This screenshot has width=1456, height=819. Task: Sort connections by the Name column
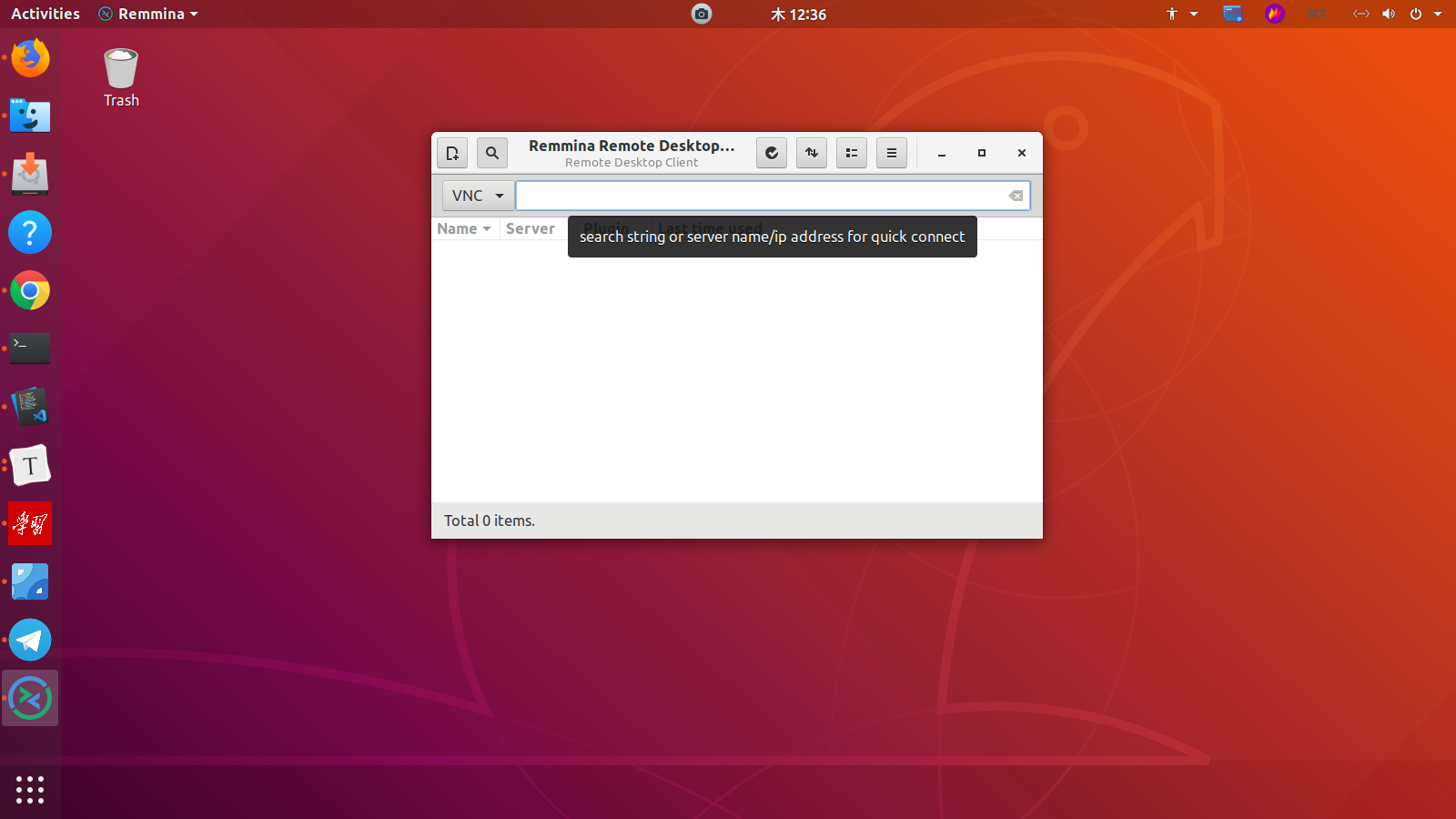pyautogui.click(x=464, y=228)
